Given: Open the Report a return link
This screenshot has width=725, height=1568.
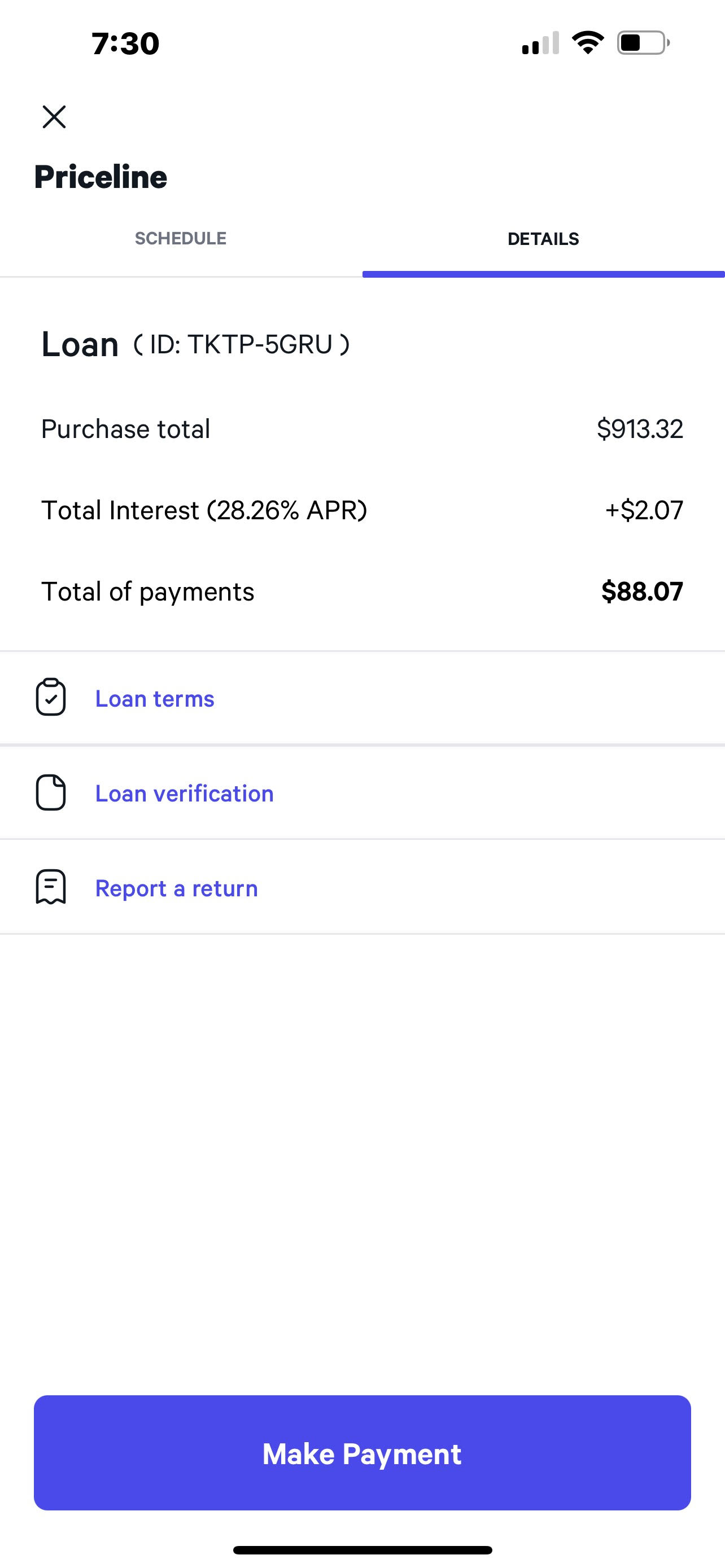Looking at the screenshot, I should (x=177, y=888).
